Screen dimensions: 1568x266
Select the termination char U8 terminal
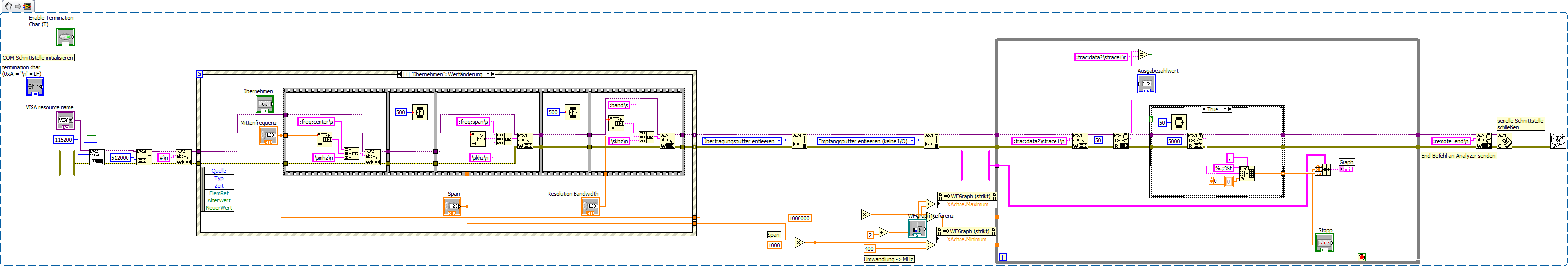pos(34,86)
